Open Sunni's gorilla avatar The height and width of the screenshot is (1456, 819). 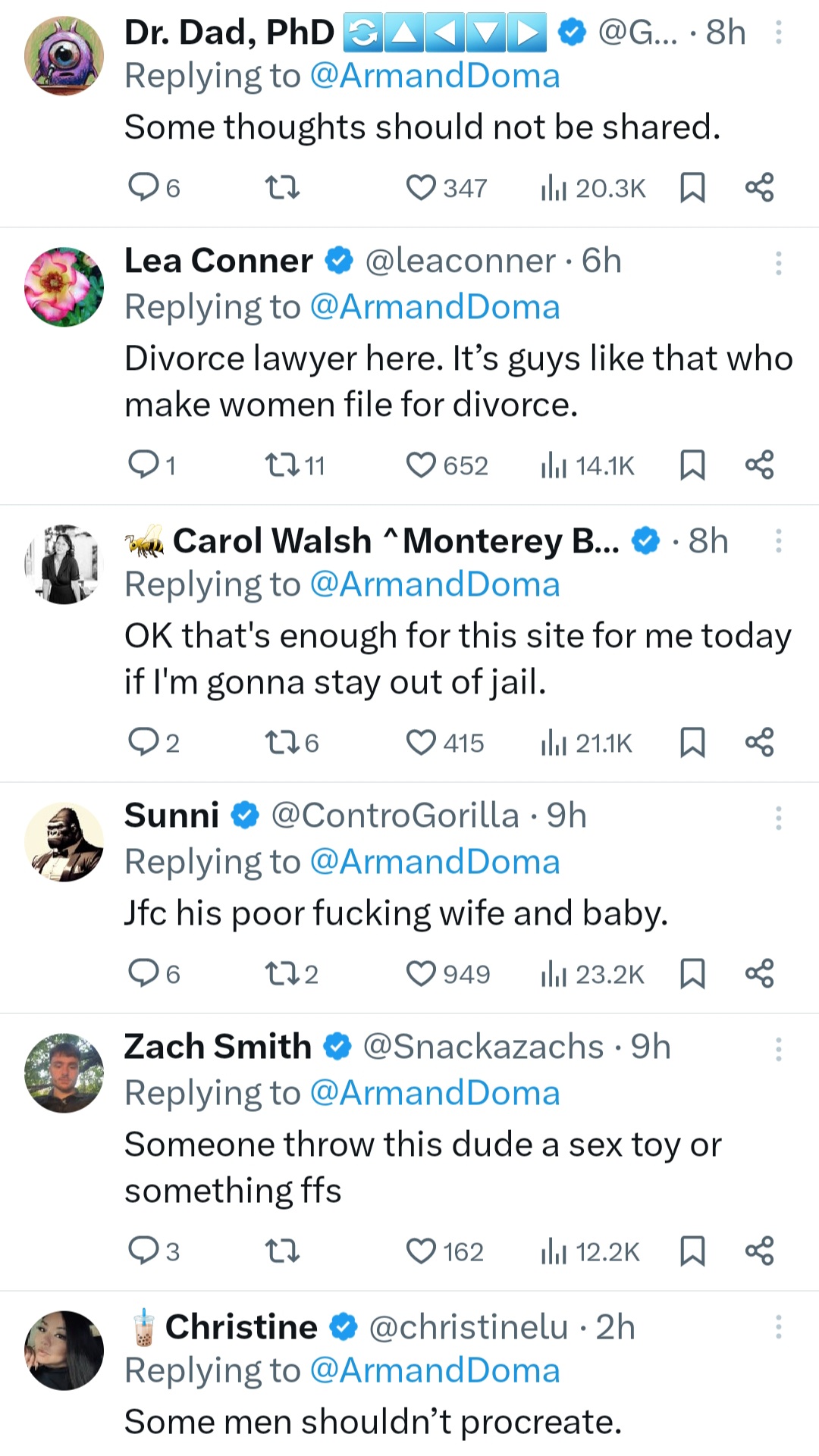[x=64, y=841]
